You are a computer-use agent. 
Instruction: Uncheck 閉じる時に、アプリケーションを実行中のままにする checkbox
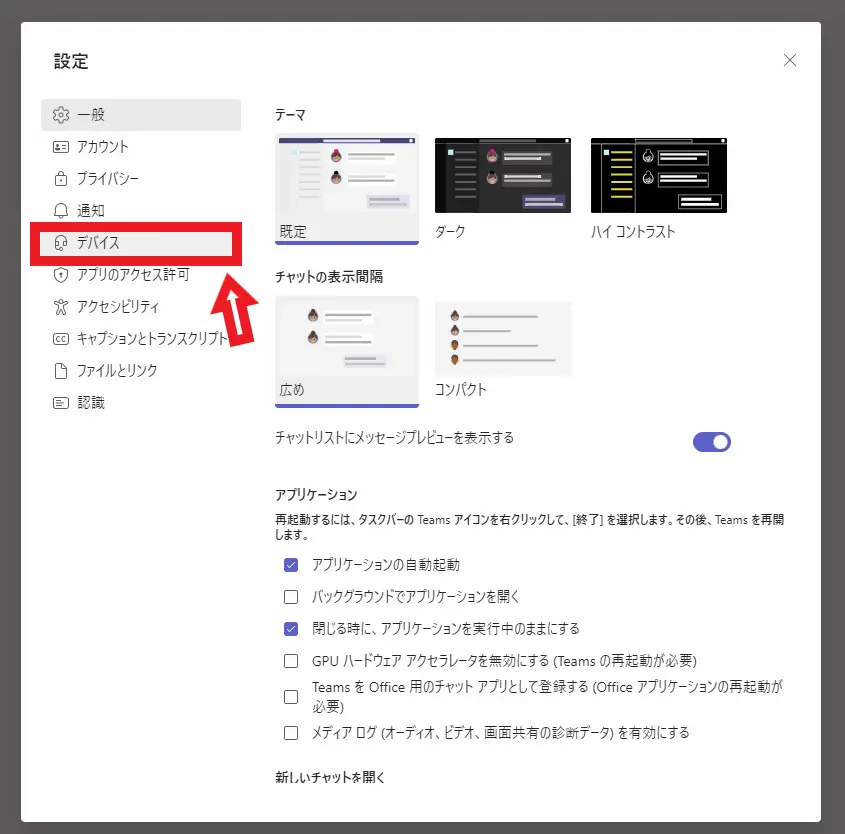[291, 629]
